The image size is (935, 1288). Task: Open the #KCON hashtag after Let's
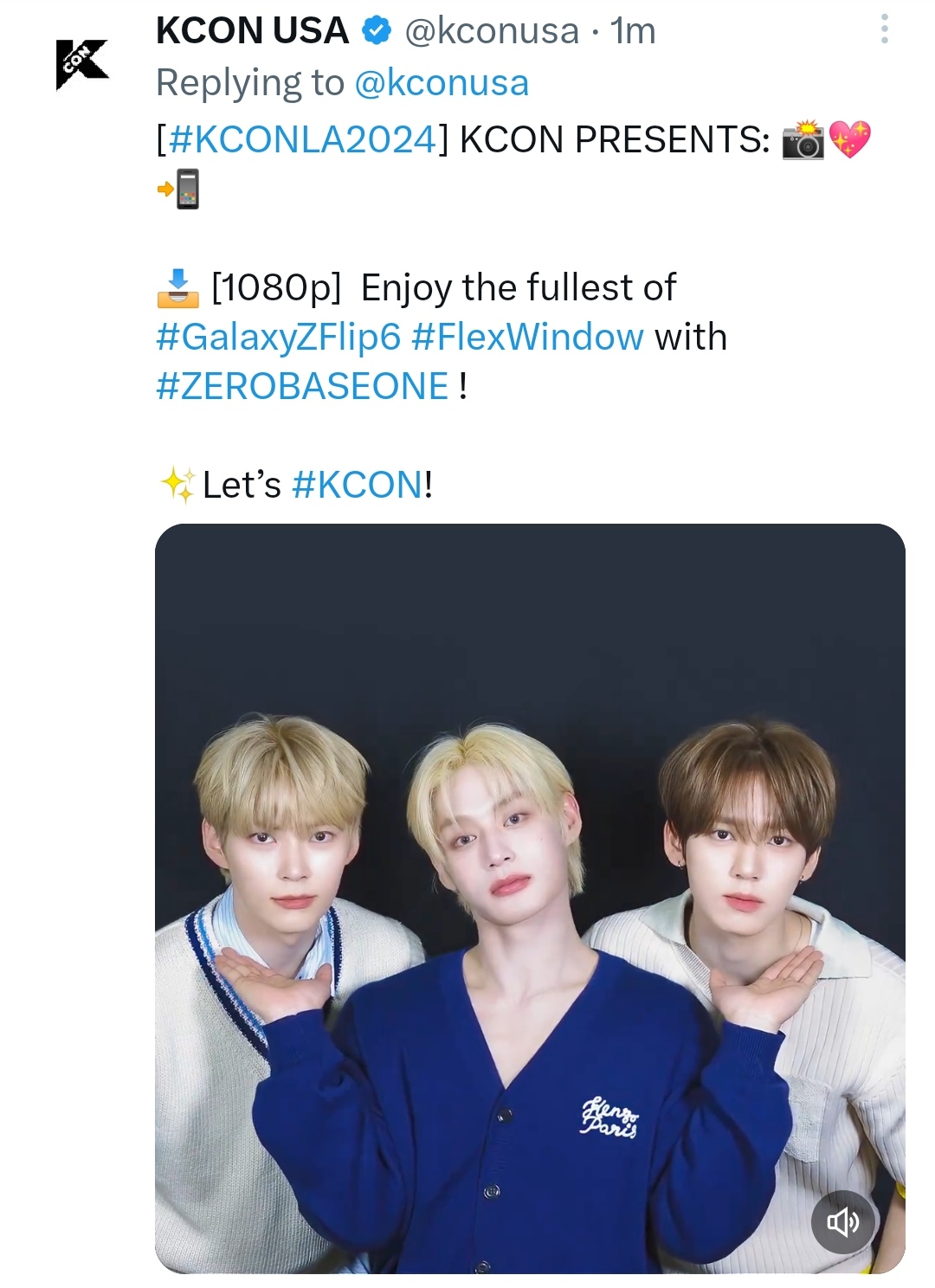point(358,486)
